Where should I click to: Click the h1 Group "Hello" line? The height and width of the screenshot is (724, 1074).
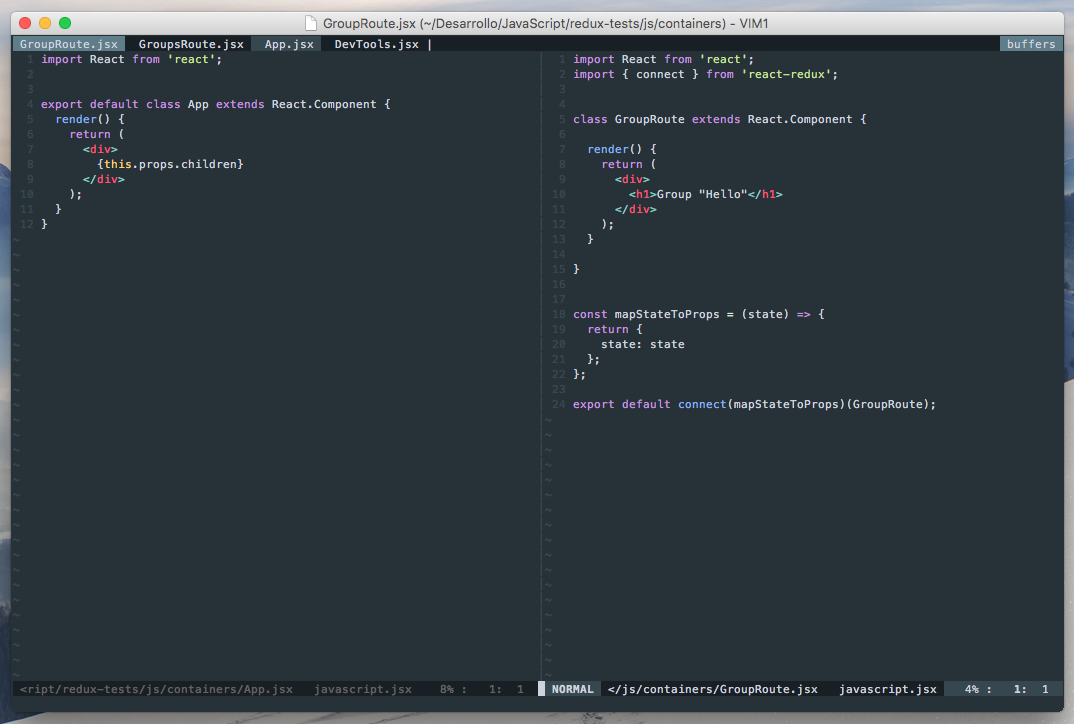pos(705,195)
